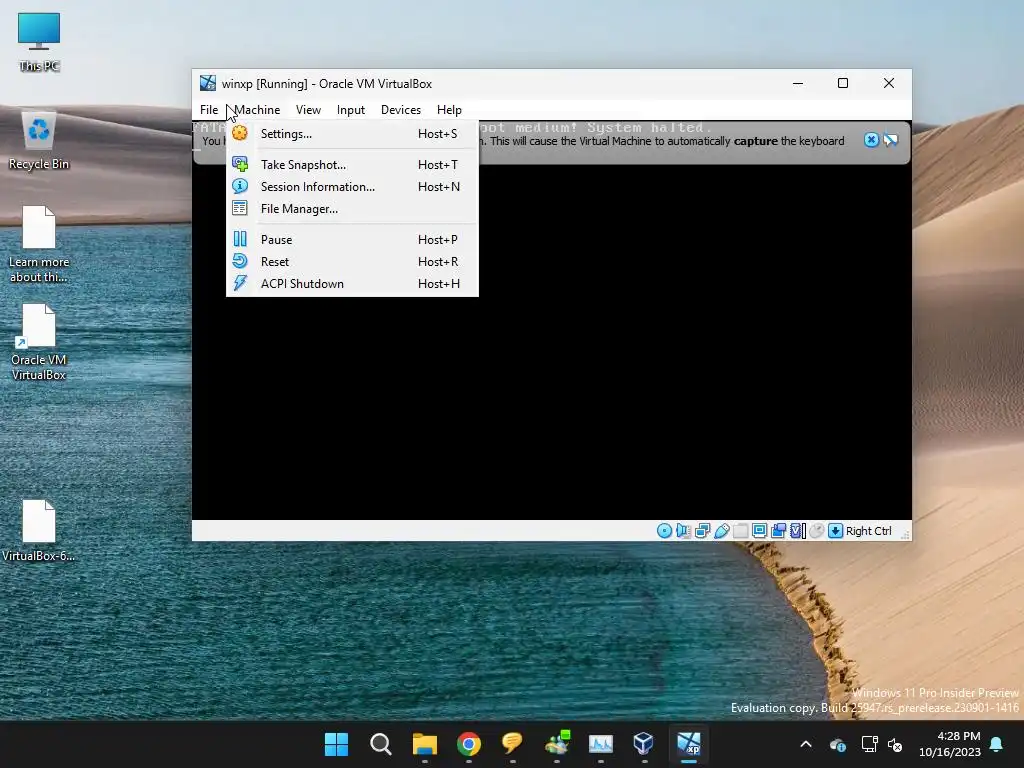1024x768 pixels.
Task: Show hidden system tray icons
Action: coord(806,744)
